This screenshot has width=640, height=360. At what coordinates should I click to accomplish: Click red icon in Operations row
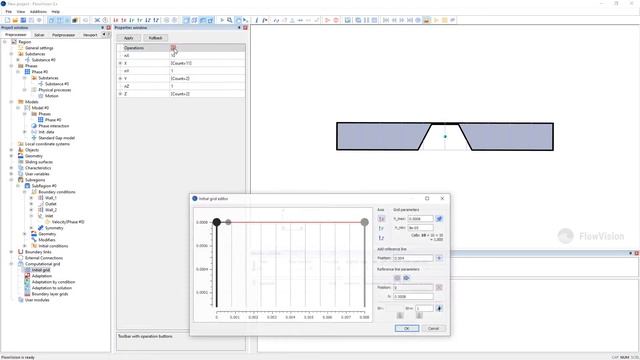click(173, 48)
